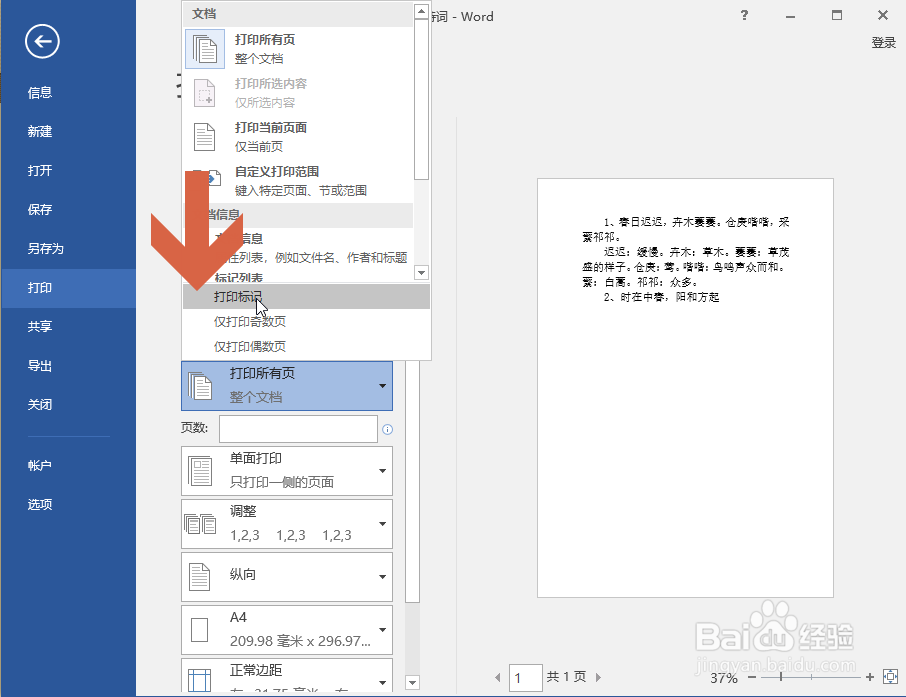Viewport: 906px width, 697px height.
Task: Click the 正常边距 (normal margins) icon
Action: tap(201, 680)
